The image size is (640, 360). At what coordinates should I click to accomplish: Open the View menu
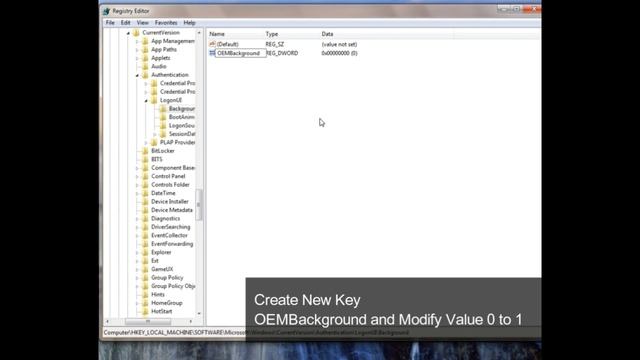tap(142, 23)
